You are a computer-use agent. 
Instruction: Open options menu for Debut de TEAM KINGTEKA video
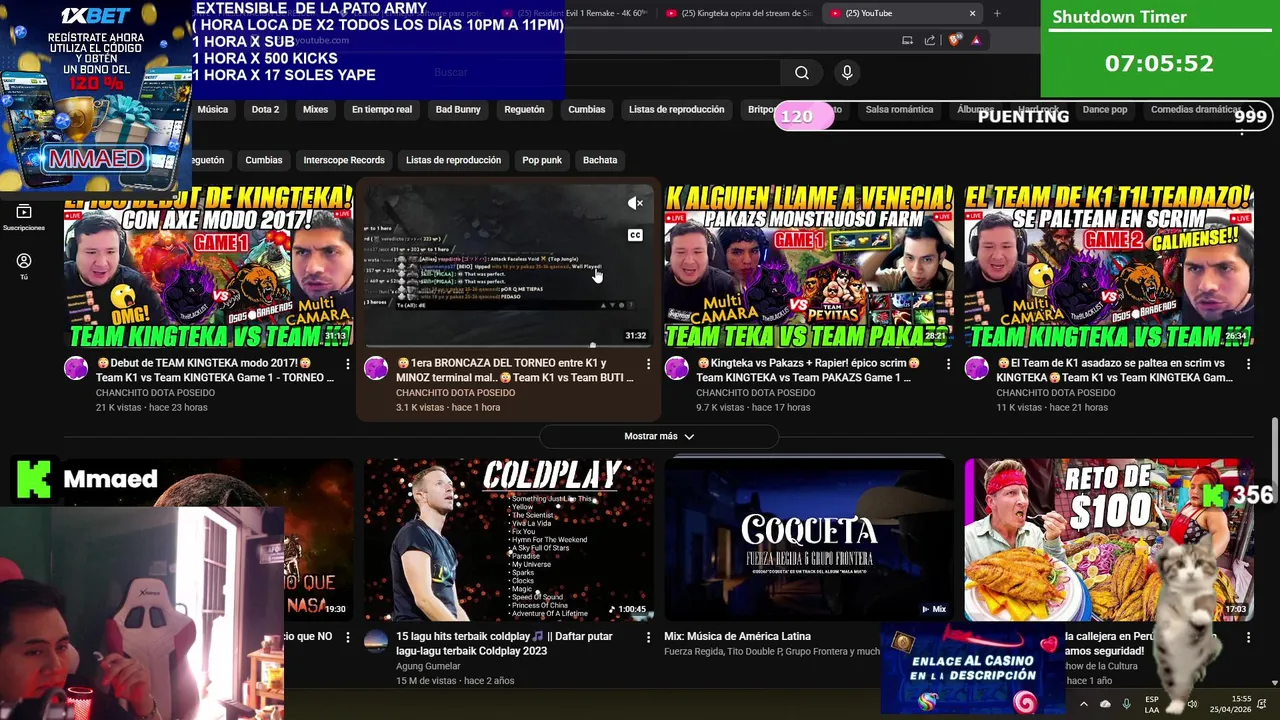pyautogui.click(x=348, y=364)
